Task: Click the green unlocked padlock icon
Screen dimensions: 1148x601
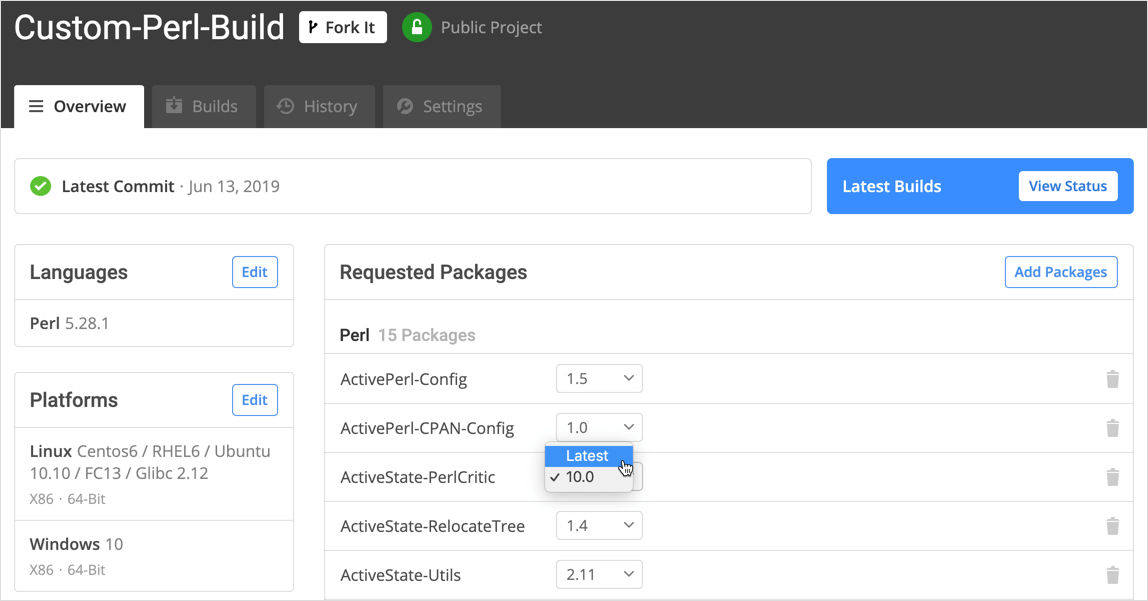Action: [x=417, y=28]
